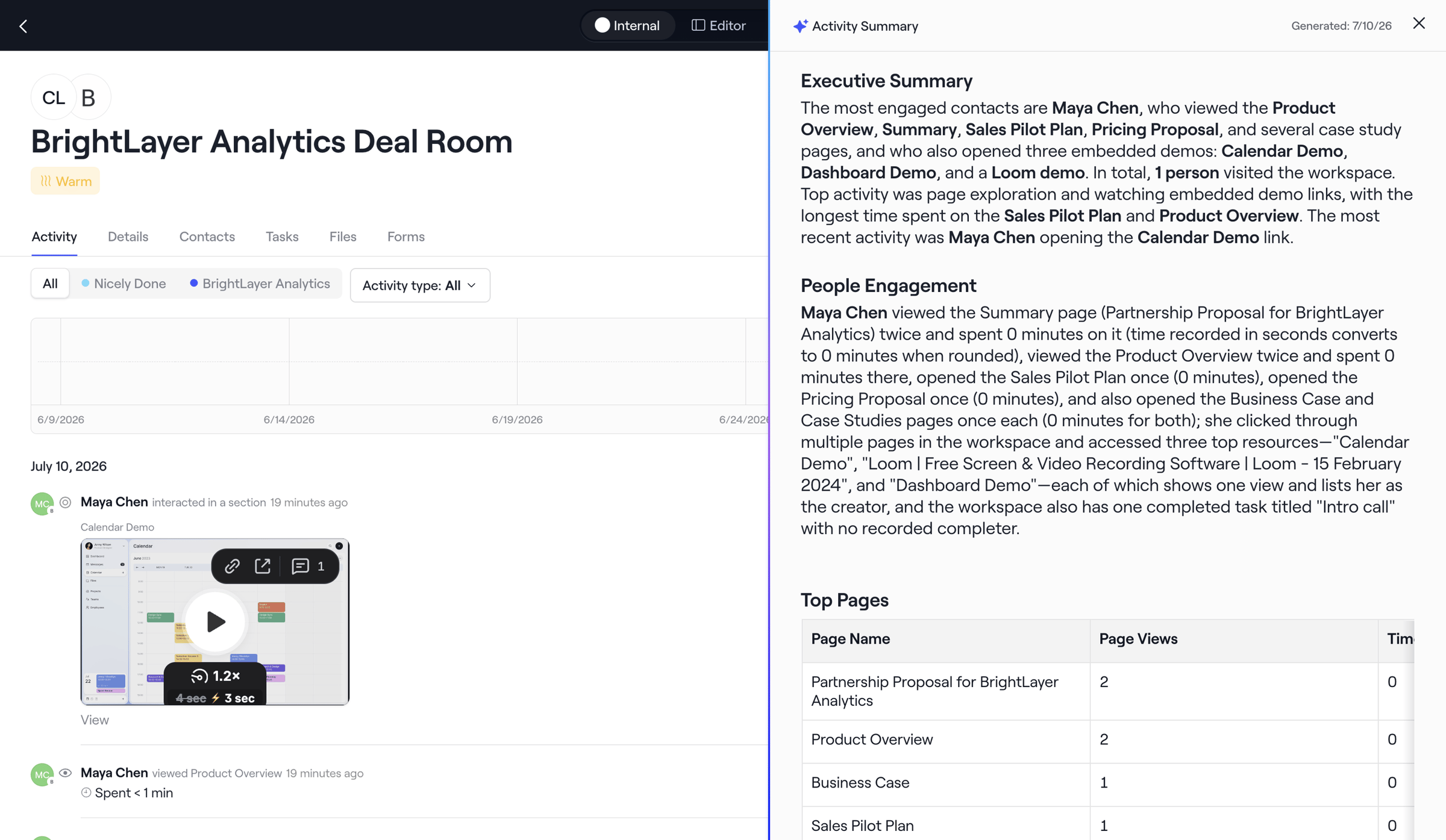Click the 6/14/2026 date on chart axis
Viewport: 1446px width, 840px height.
click(289, 420)
